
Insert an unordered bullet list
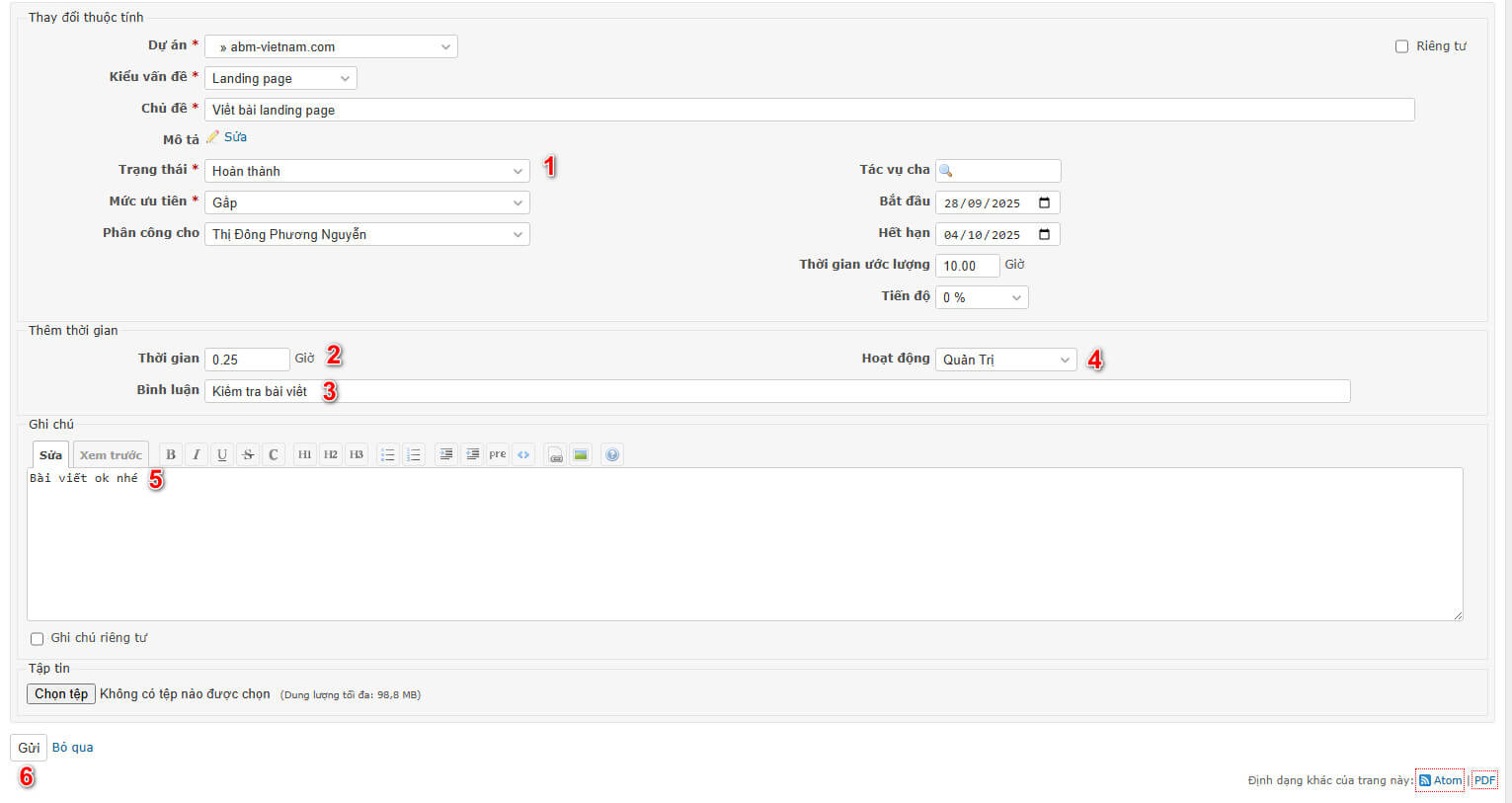(x=388, y=454)
